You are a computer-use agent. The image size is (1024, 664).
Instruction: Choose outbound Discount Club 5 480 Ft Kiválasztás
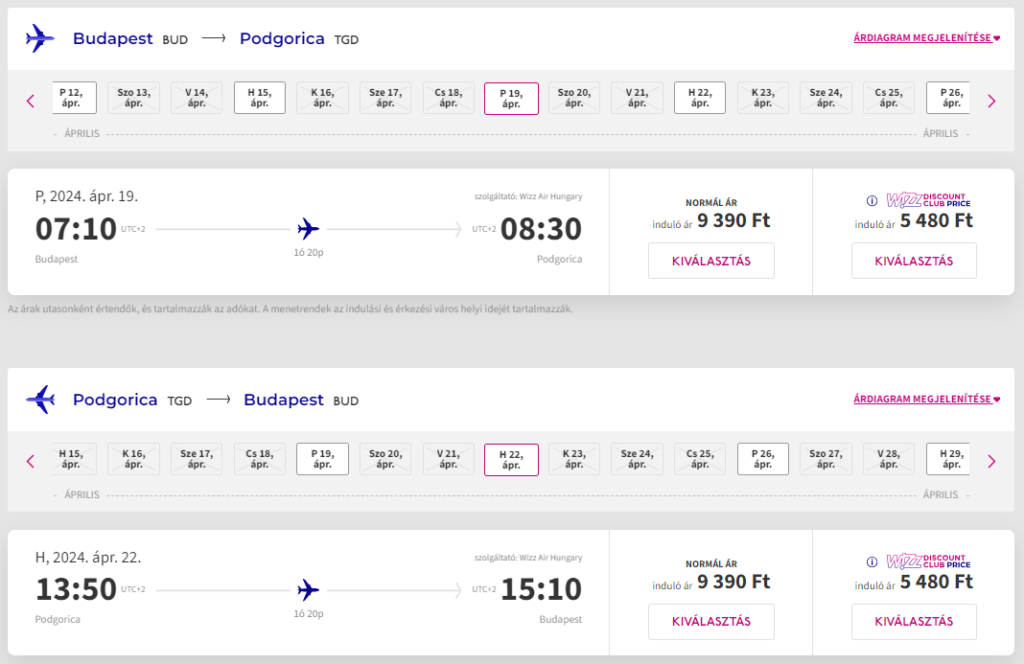(914, 261)
